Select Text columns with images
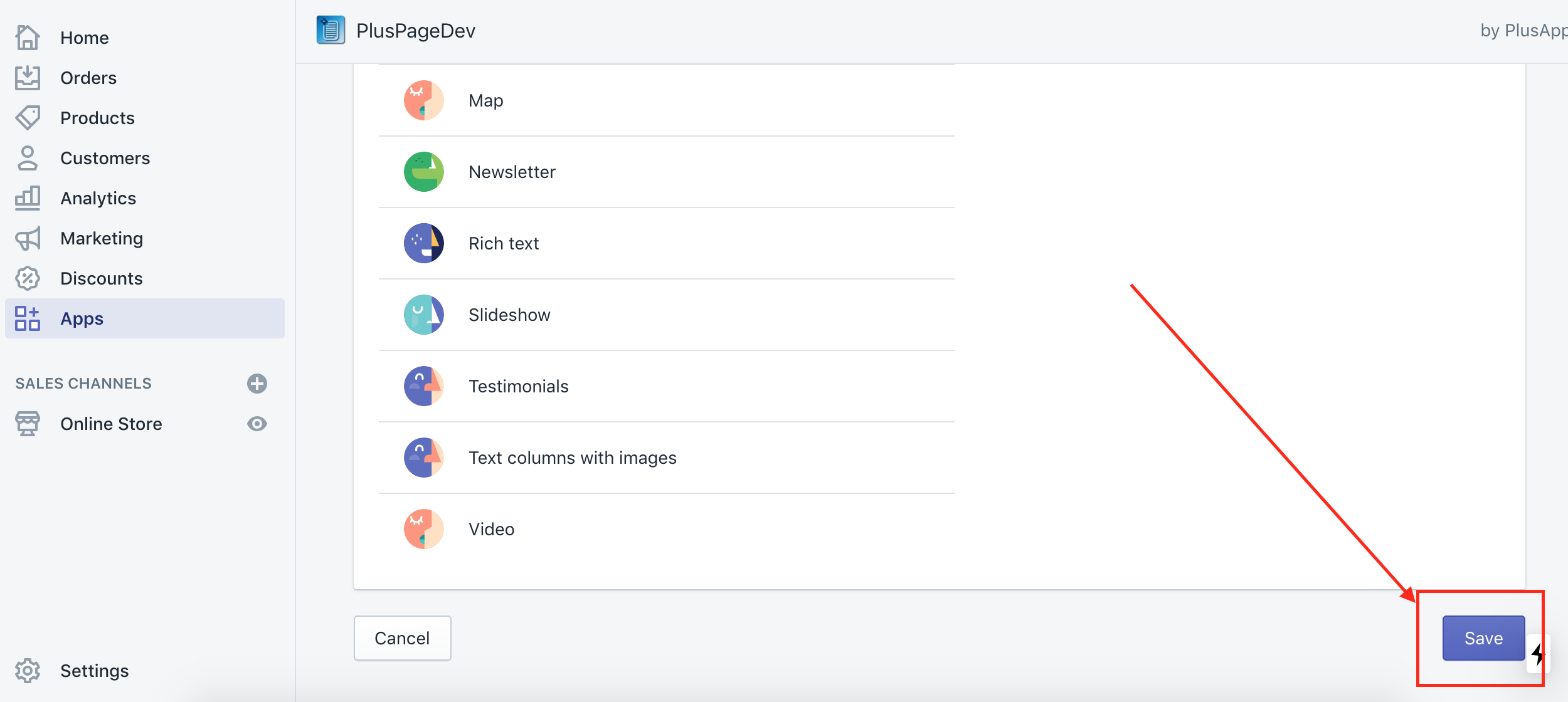The width and height of the screenshot is (1568, 702). (572, 457)
